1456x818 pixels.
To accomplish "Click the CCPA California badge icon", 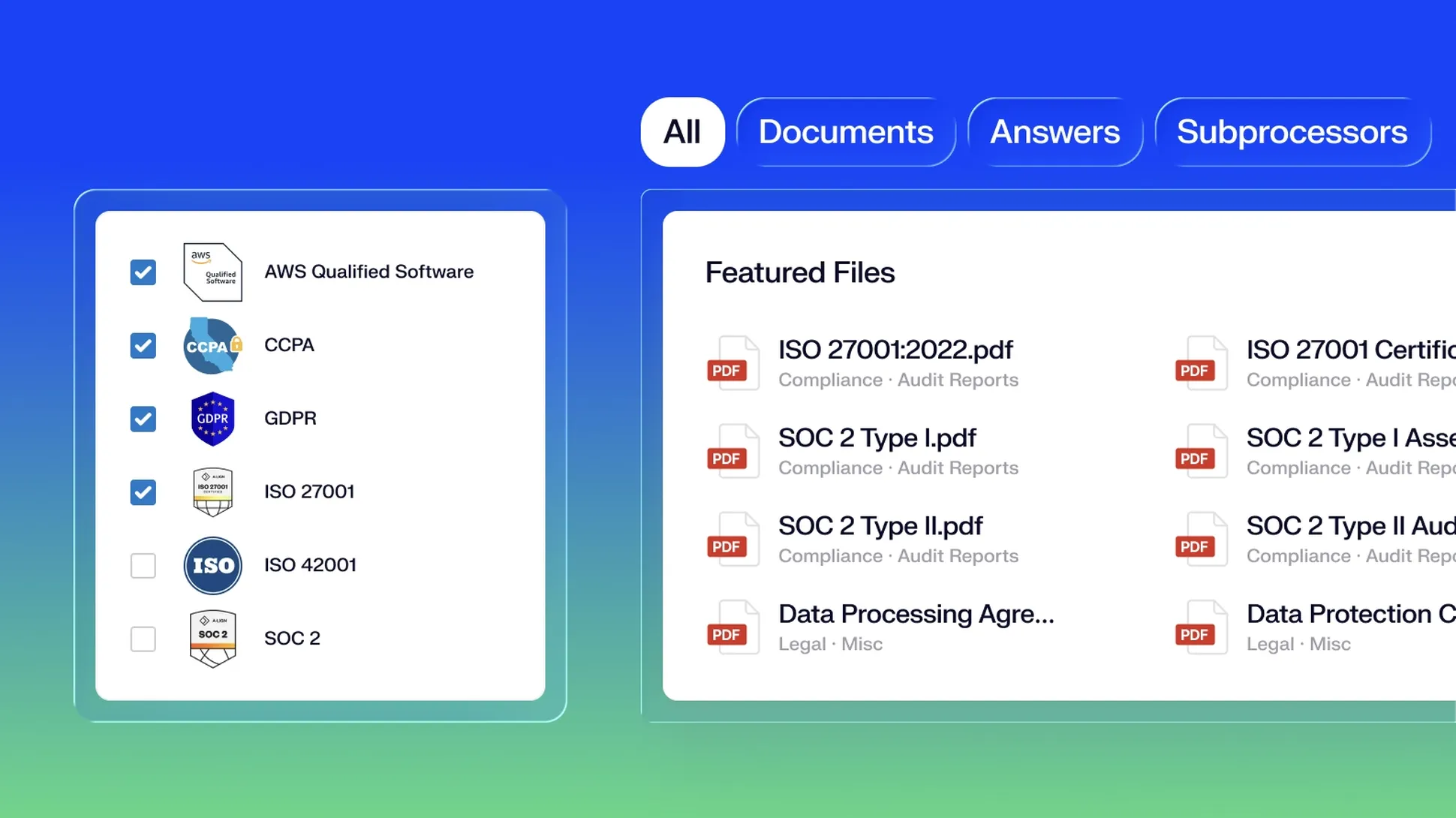I will [212, 345].
